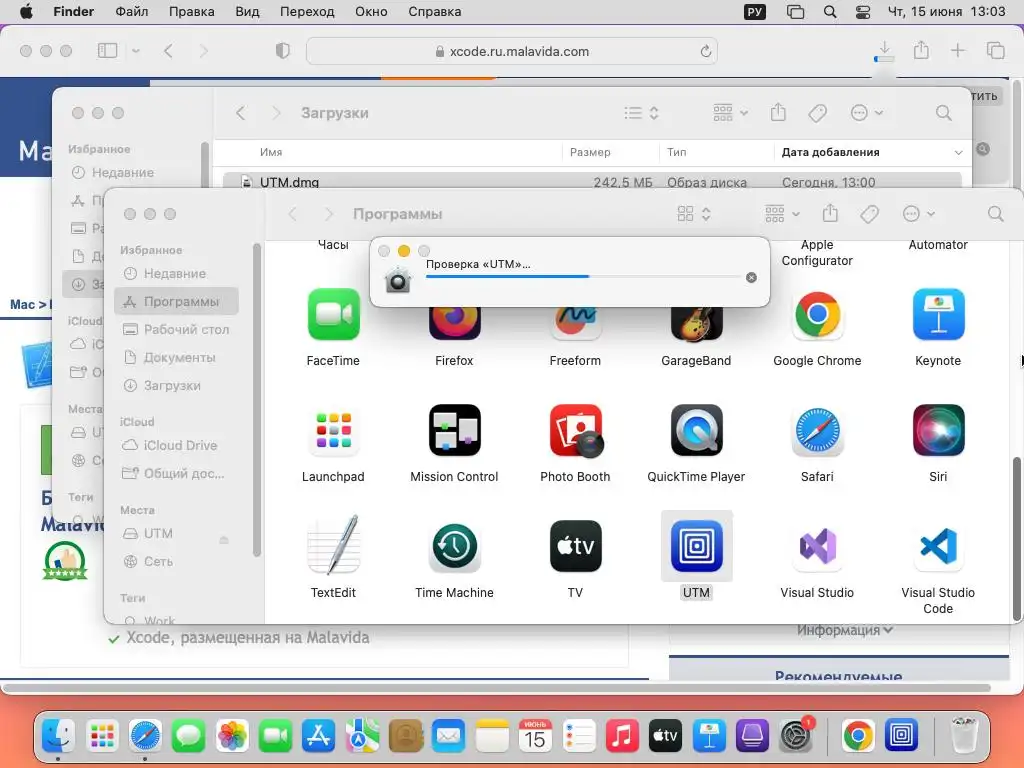Open Music app in the Dock
This screenshot has height=768, width=1024.
[622, 736]
